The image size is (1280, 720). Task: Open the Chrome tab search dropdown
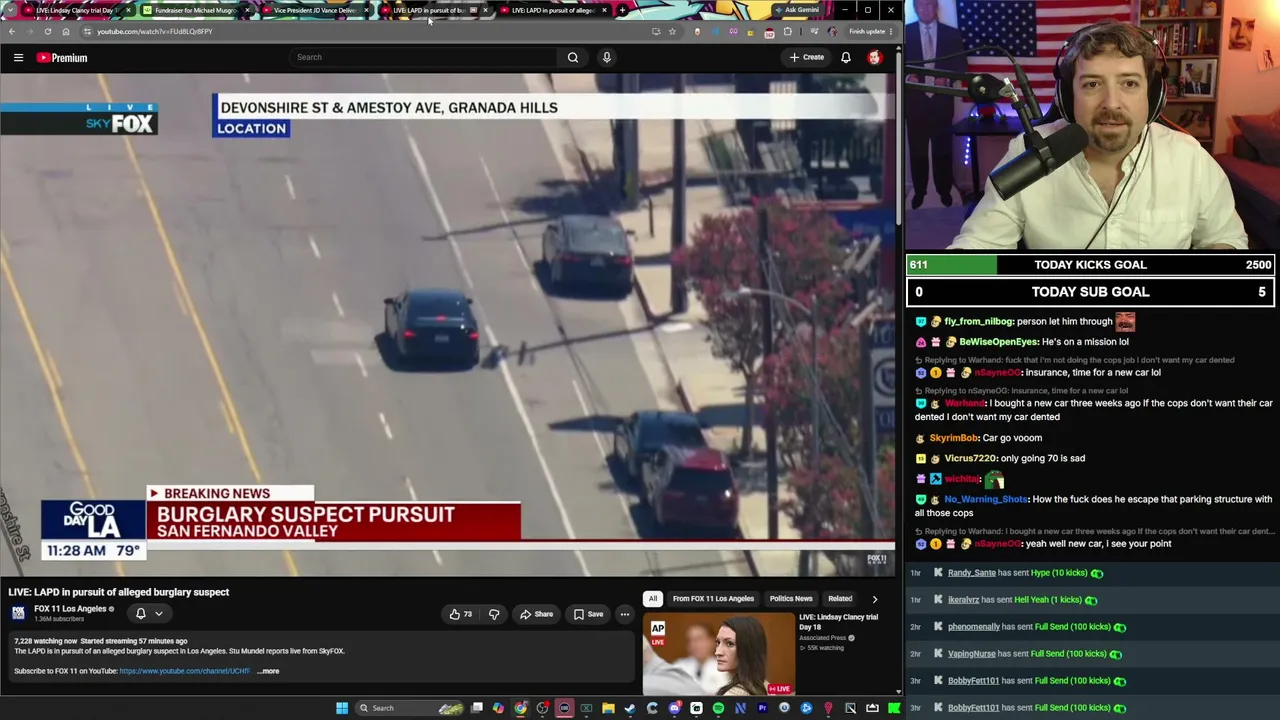[x=11, y=10]
